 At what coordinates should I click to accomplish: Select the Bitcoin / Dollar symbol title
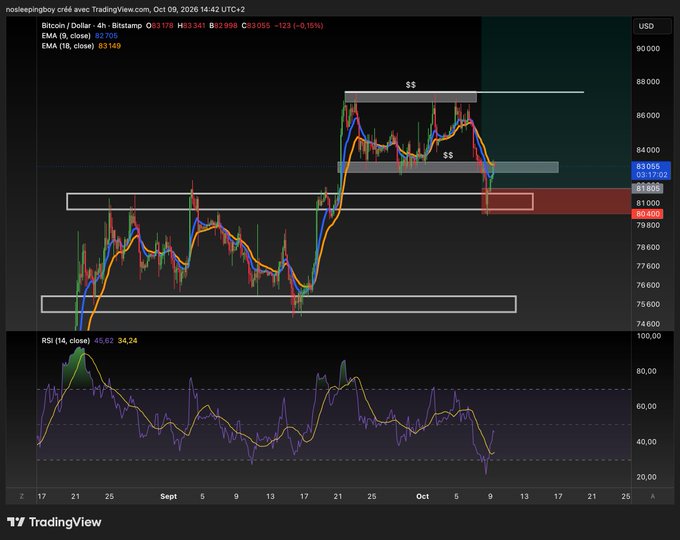click(x=92, y=26)
